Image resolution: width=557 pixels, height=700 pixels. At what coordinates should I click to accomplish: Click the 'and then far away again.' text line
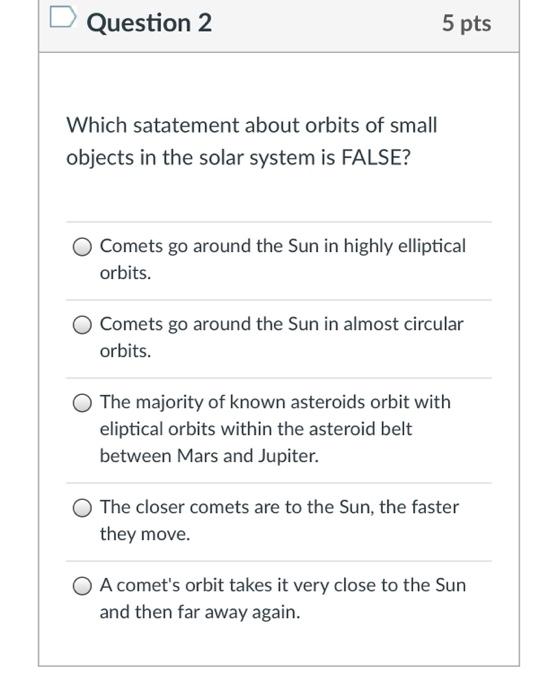tap(200, 612)
